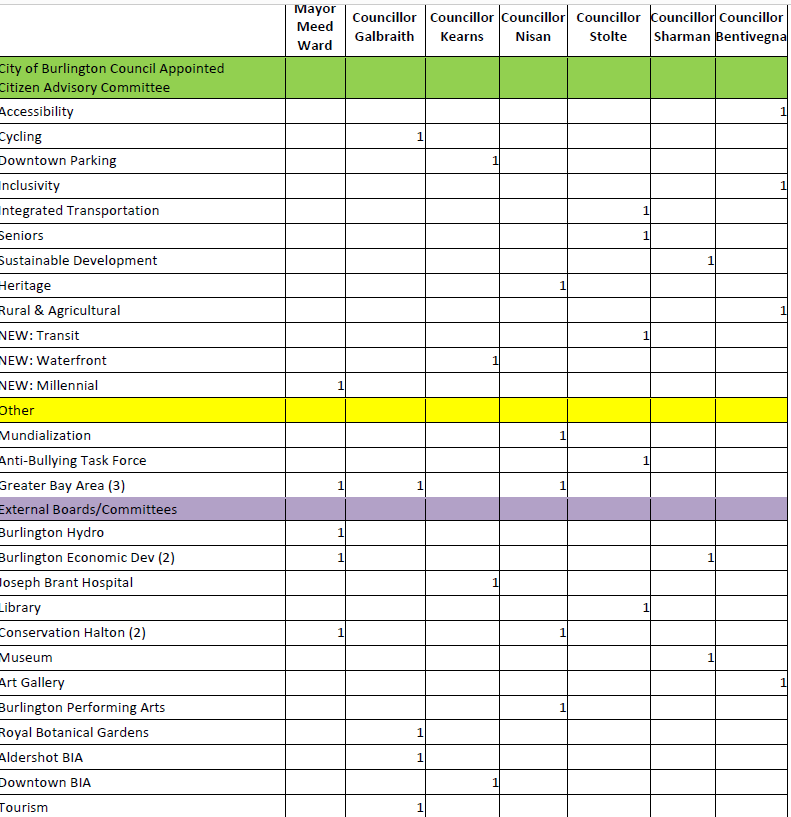Click the Integrated Transportation row label
The image size is (791, 817).
[79, 211]
